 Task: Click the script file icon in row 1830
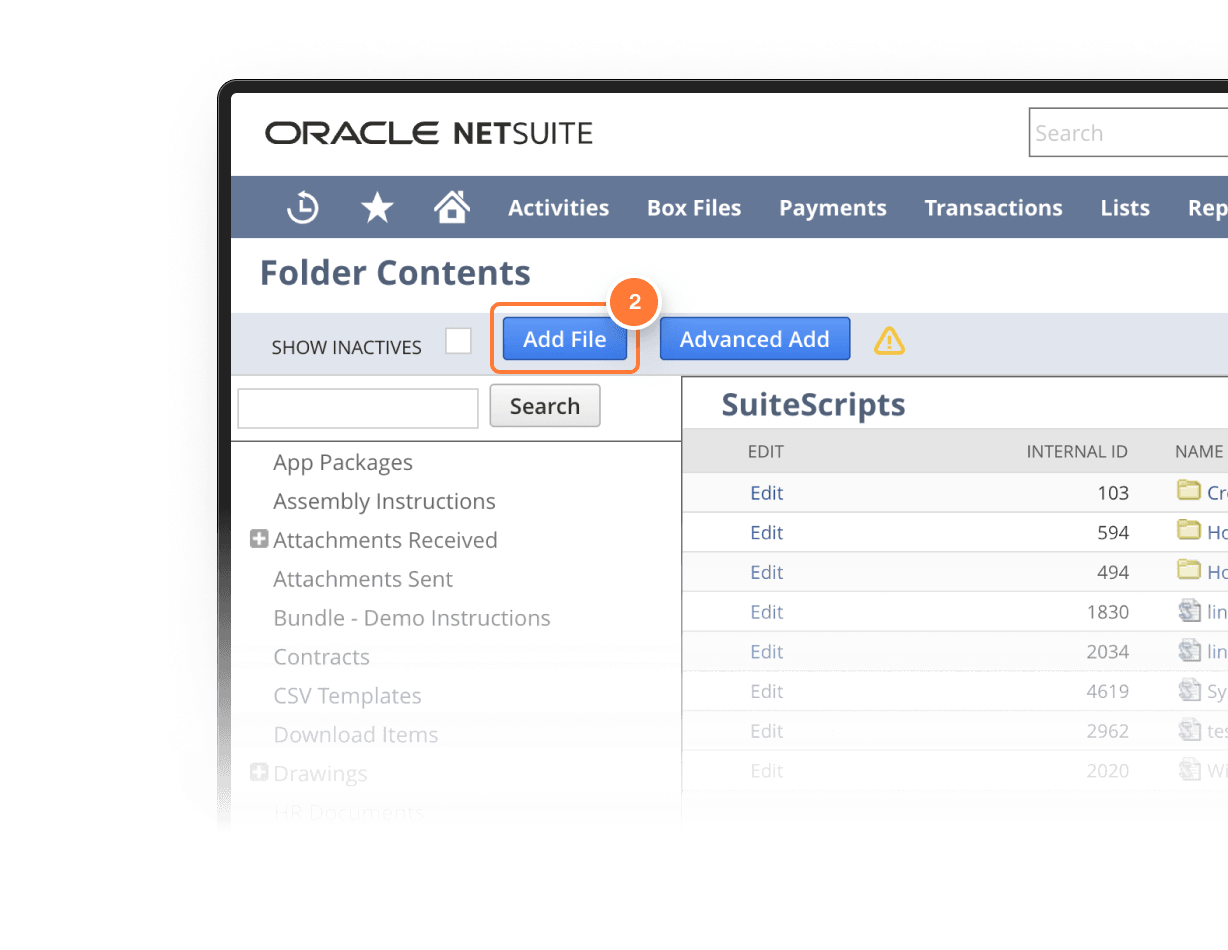tap(1189, 610)
